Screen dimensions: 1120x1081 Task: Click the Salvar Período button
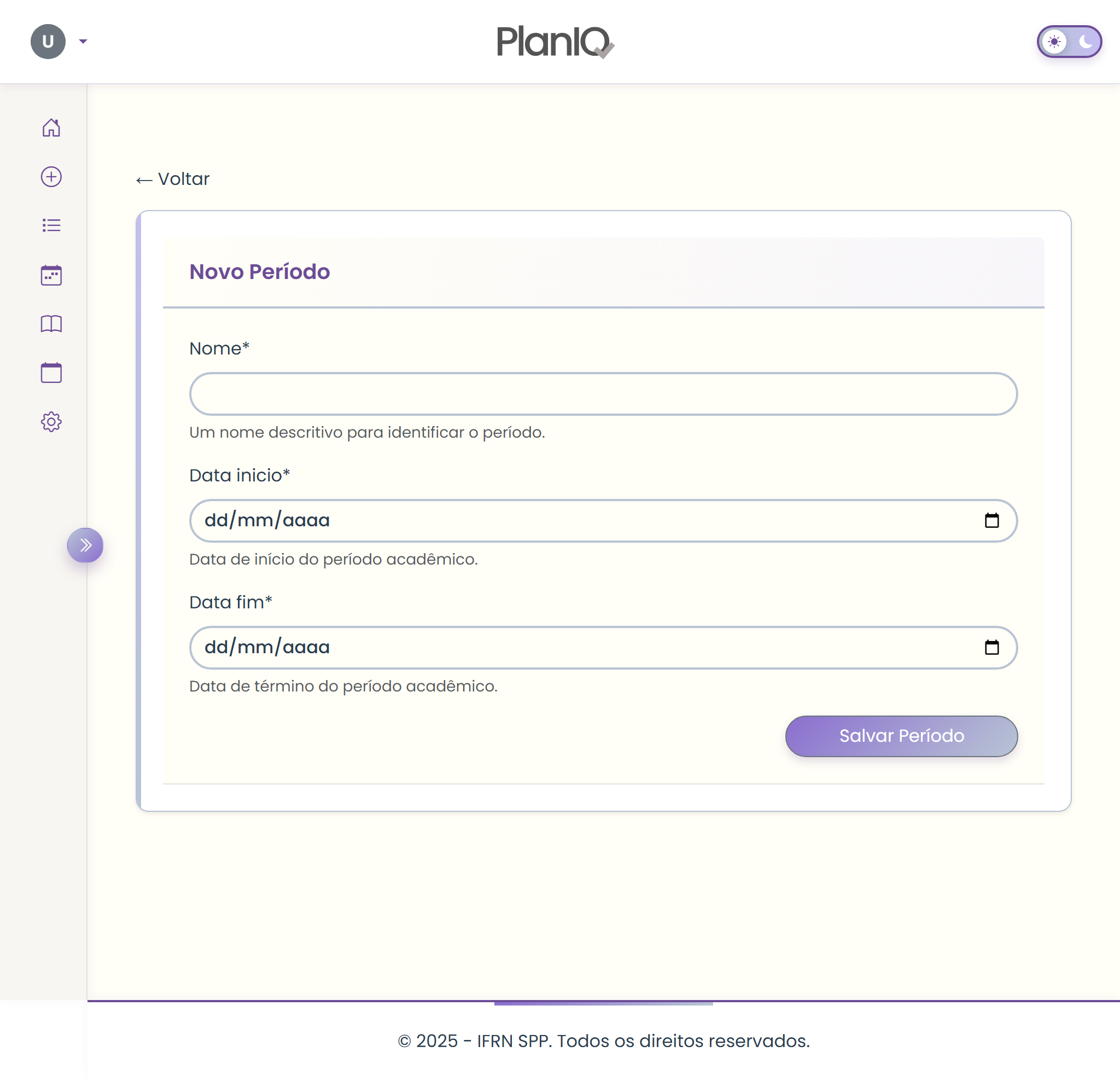pyautogui.click(x=901, y=736)
